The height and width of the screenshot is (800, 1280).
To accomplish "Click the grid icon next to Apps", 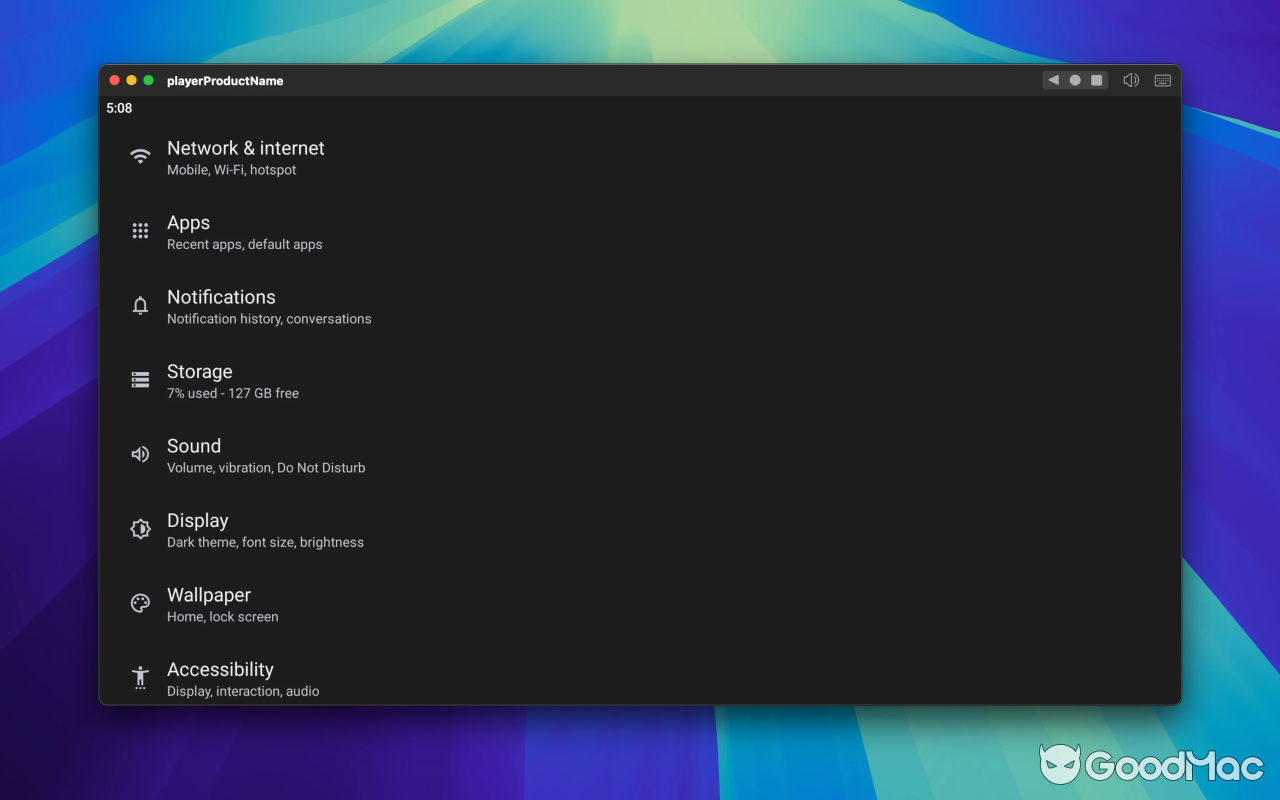I will tap(140, 230).
